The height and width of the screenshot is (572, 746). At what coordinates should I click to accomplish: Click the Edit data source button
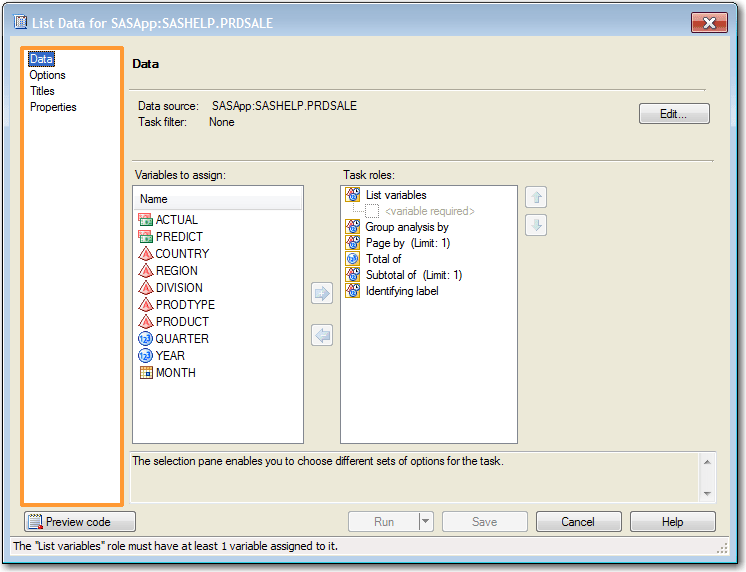(x=674, y=114)
